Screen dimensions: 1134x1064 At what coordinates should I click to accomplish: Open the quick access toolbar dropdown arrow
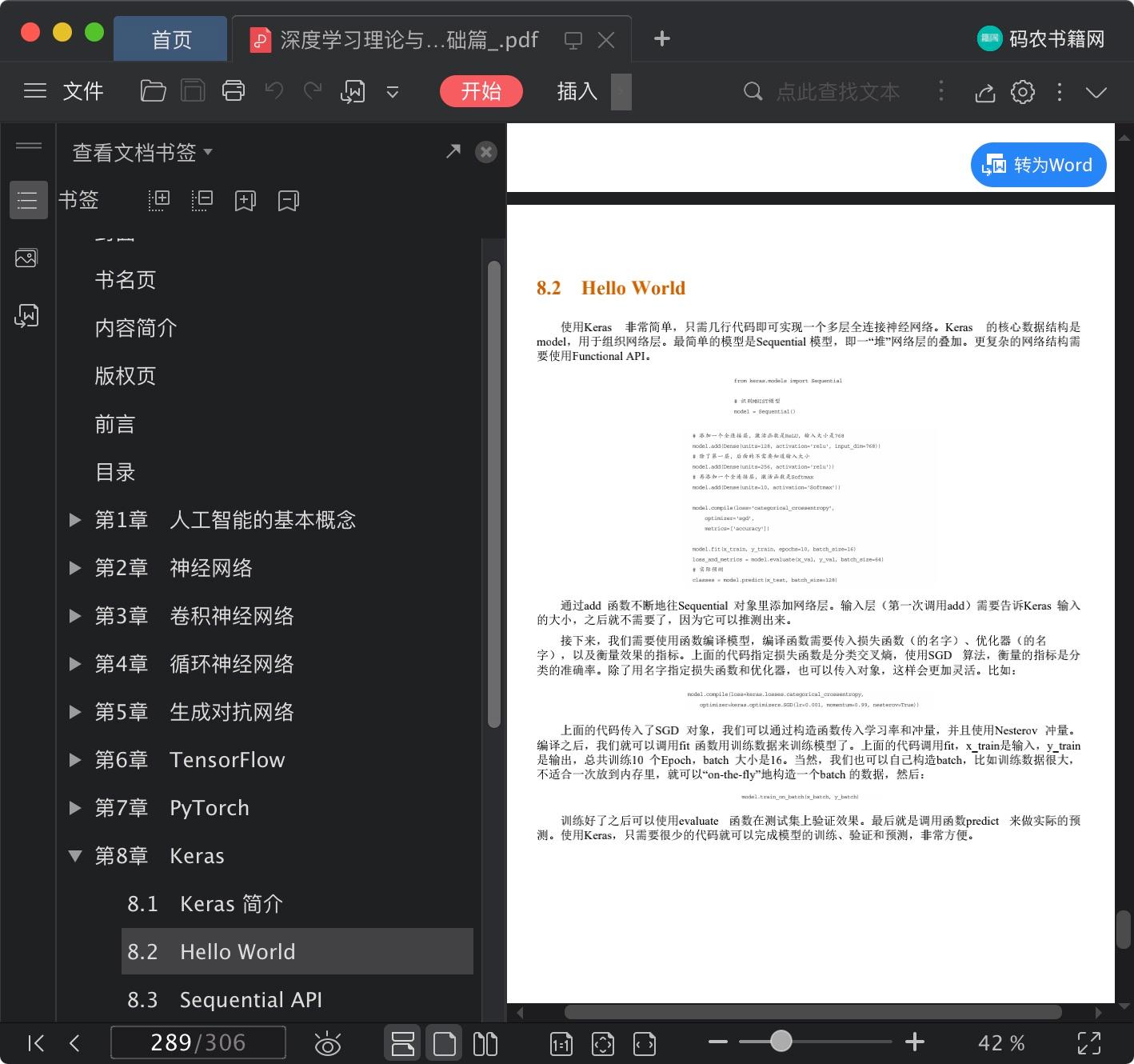point(393,92)
